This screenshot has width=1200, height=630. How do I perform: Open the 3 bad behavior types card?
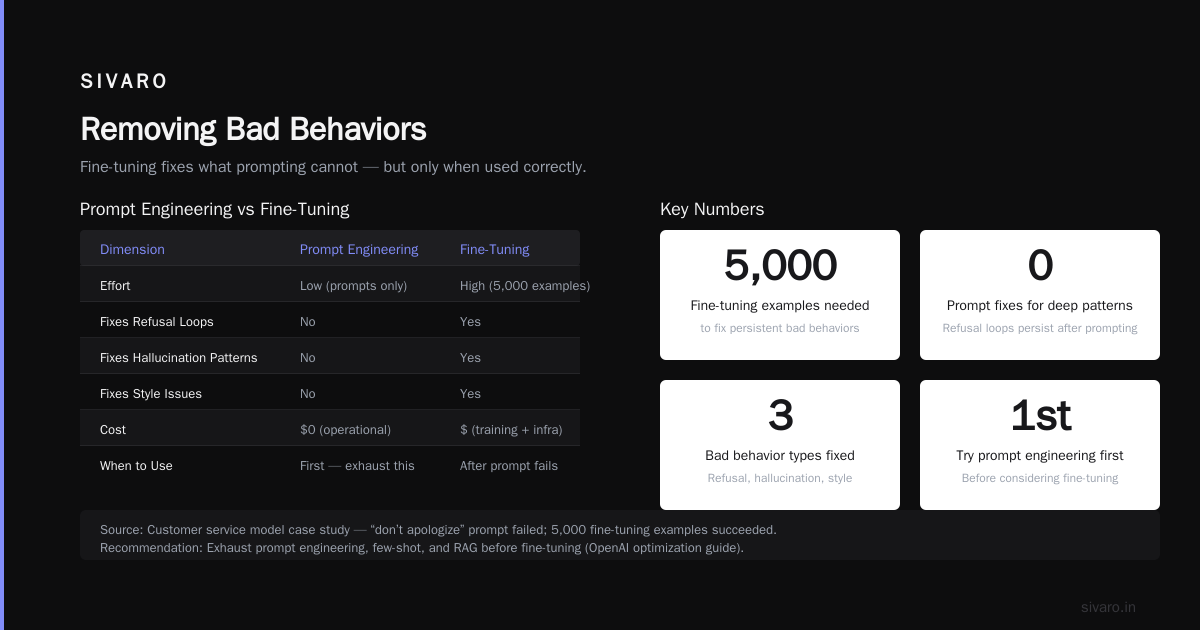pyautogui.click(x=780, y=445)
